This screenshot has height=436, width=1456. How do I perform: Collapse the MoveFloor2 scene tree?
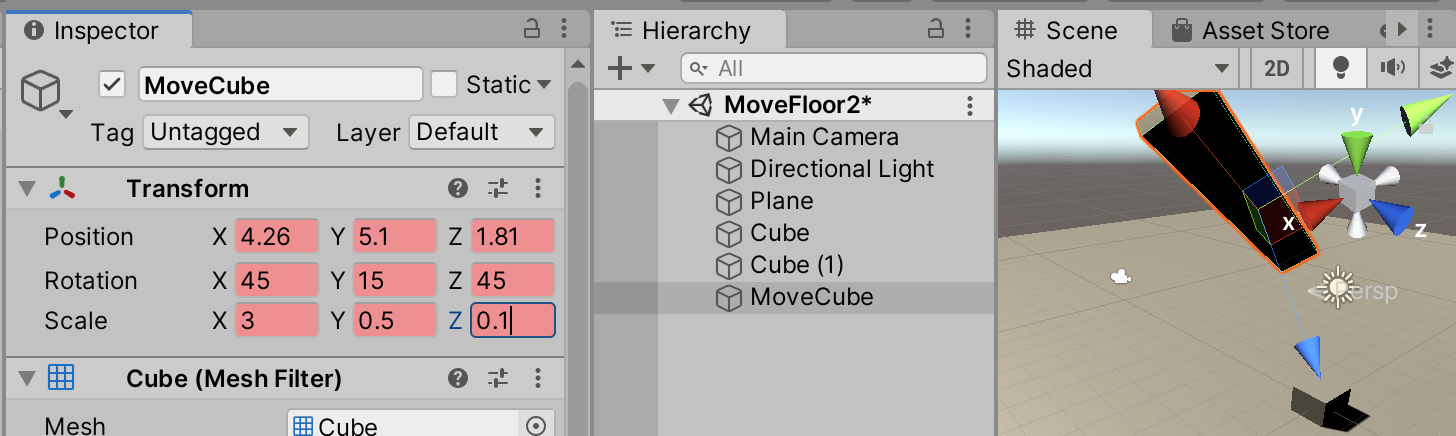(670, 105)
